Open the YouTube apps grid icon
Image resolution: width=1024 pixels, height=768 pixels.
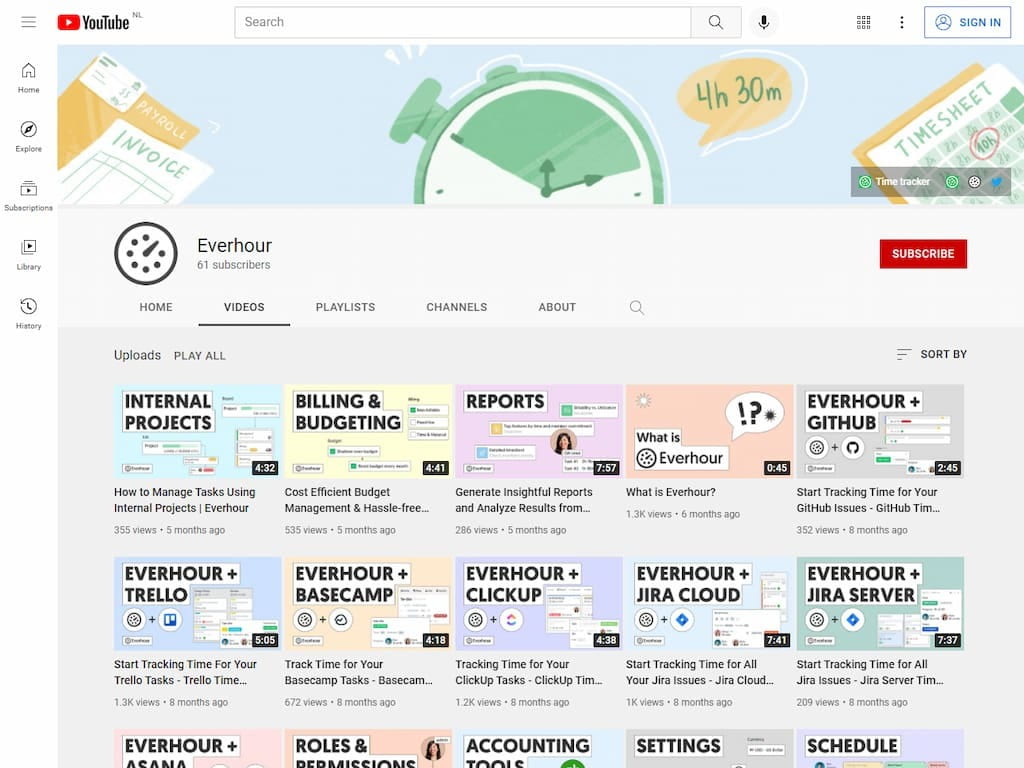click(863, 21)
